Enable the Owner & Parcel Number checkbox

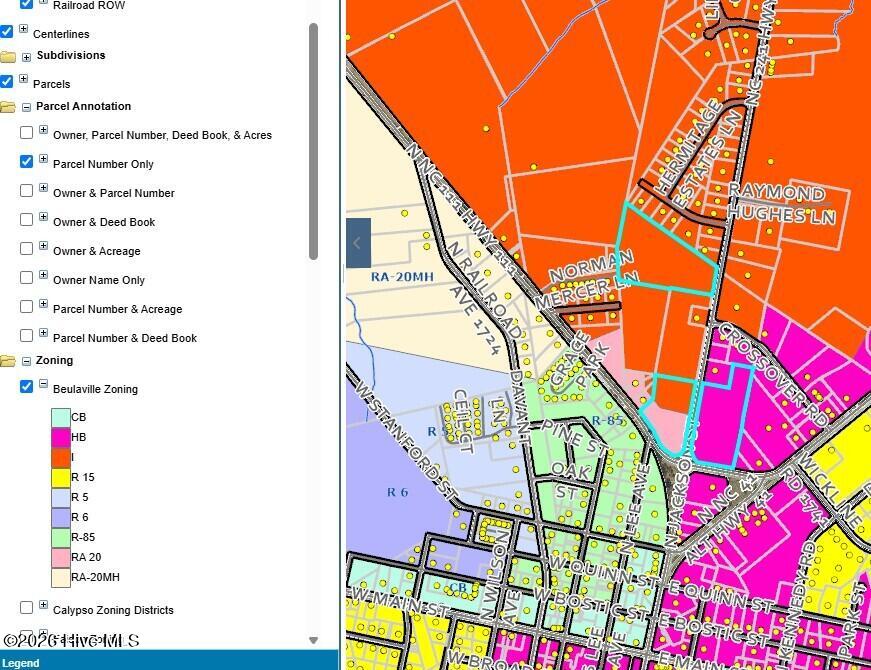tap(26, 190)
